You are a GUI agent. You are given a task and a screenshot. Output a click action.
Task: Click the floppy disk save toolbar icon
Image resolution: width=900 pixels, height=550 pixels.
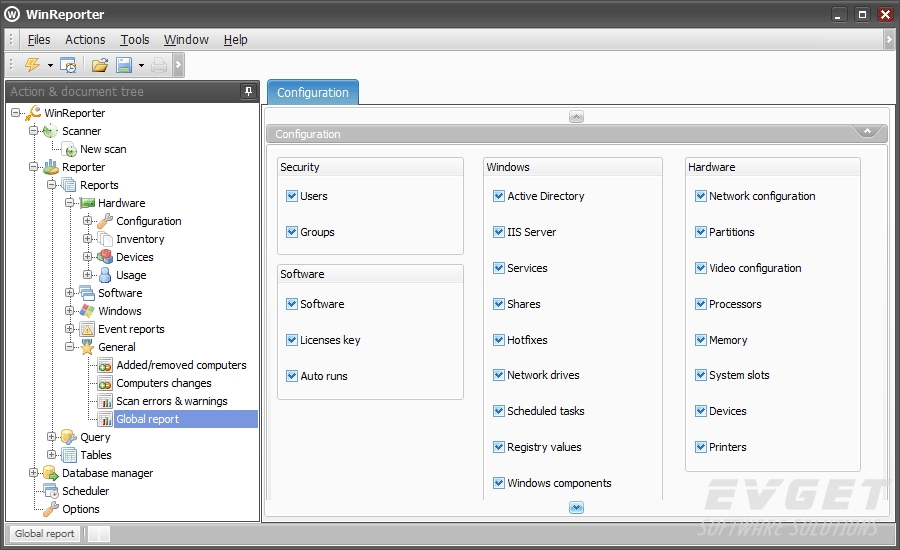point(125,65)
